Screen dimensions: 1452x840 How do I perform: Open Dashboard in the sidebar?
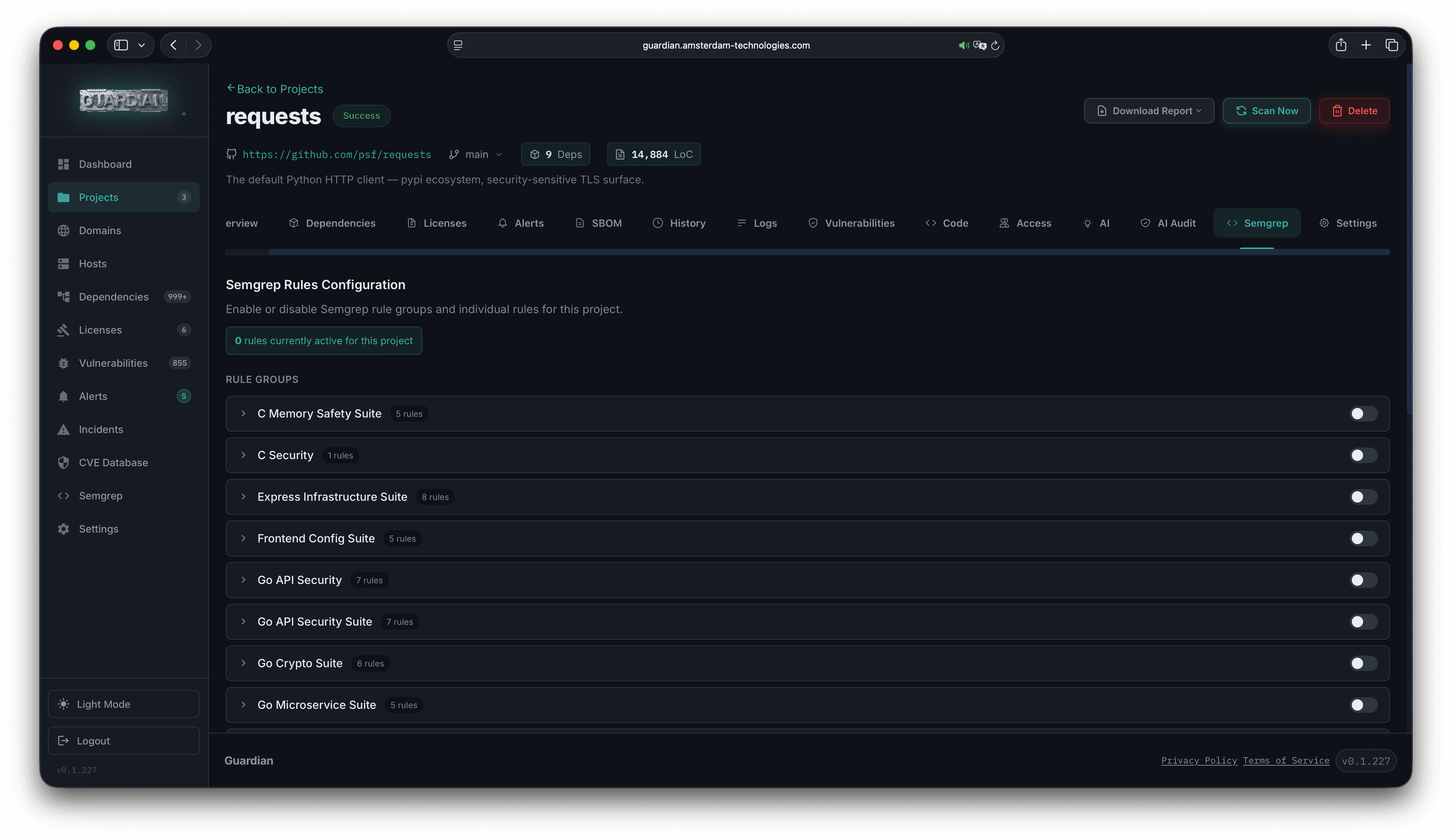click(x=123, y=164)
